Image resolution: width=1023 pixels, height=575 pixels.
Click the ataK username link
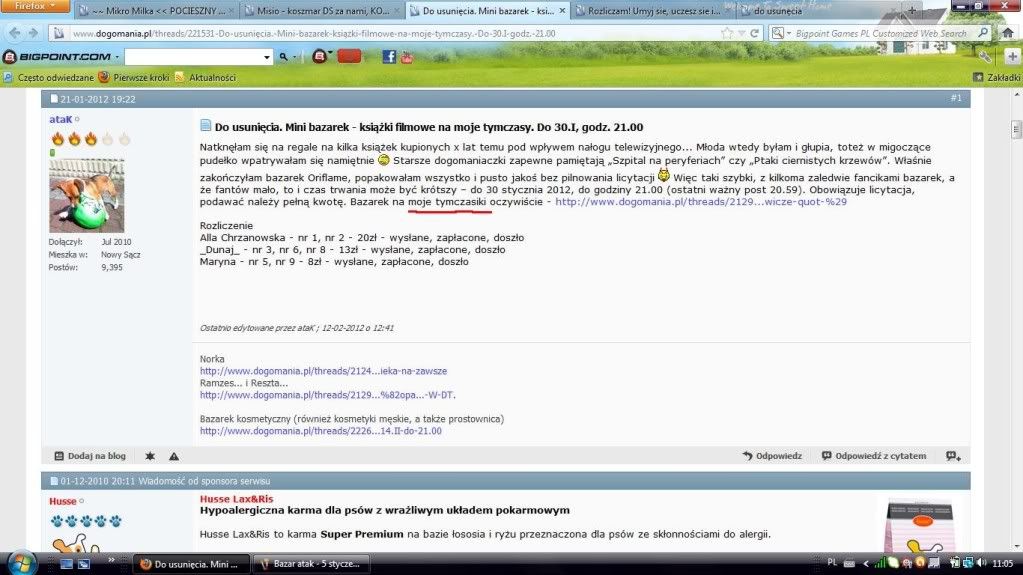click(x=61, y=118)
